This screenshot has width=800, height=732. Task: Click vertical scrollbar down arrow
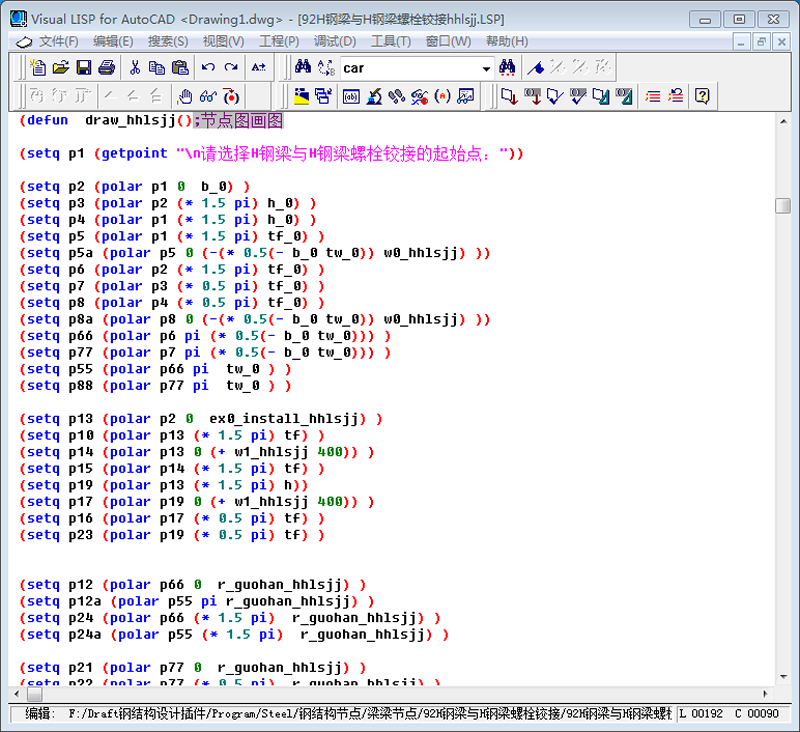783,676
